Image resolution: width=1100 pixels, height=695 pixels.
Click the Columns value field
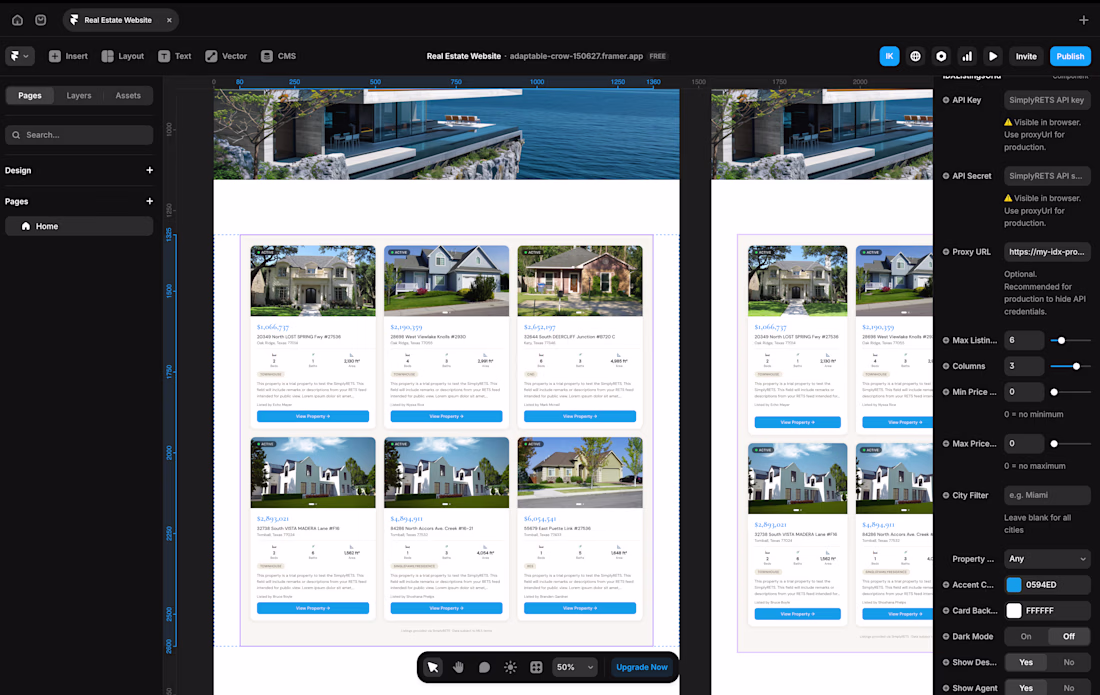[1024, 366]
